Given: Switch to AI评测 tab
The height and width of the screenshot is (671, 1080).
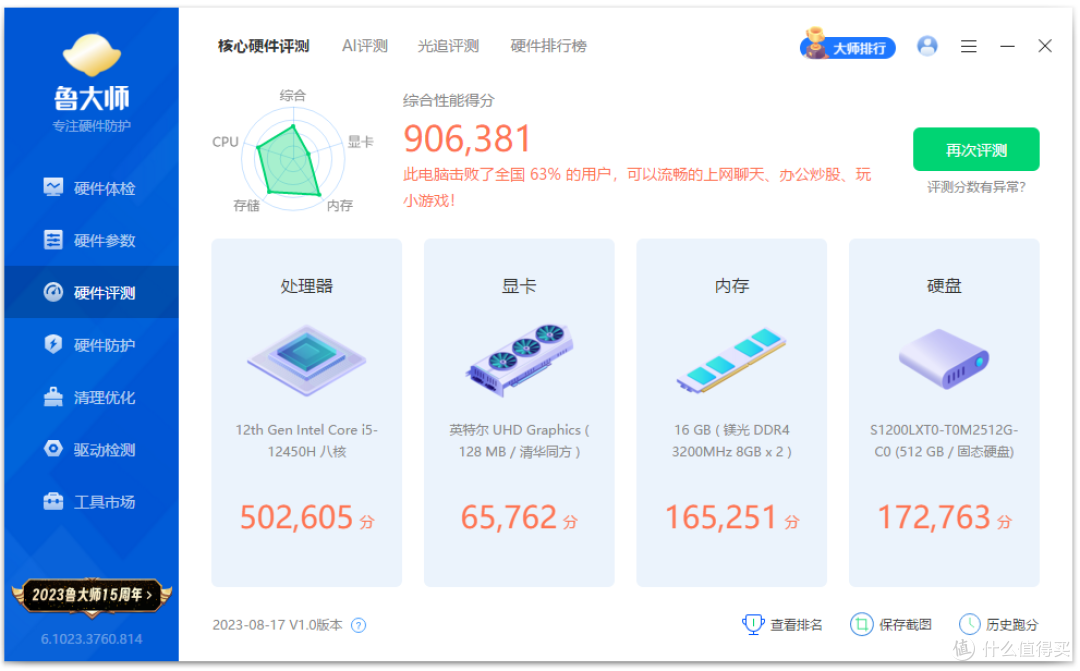Looking at the screenshot, I should 364,46.
